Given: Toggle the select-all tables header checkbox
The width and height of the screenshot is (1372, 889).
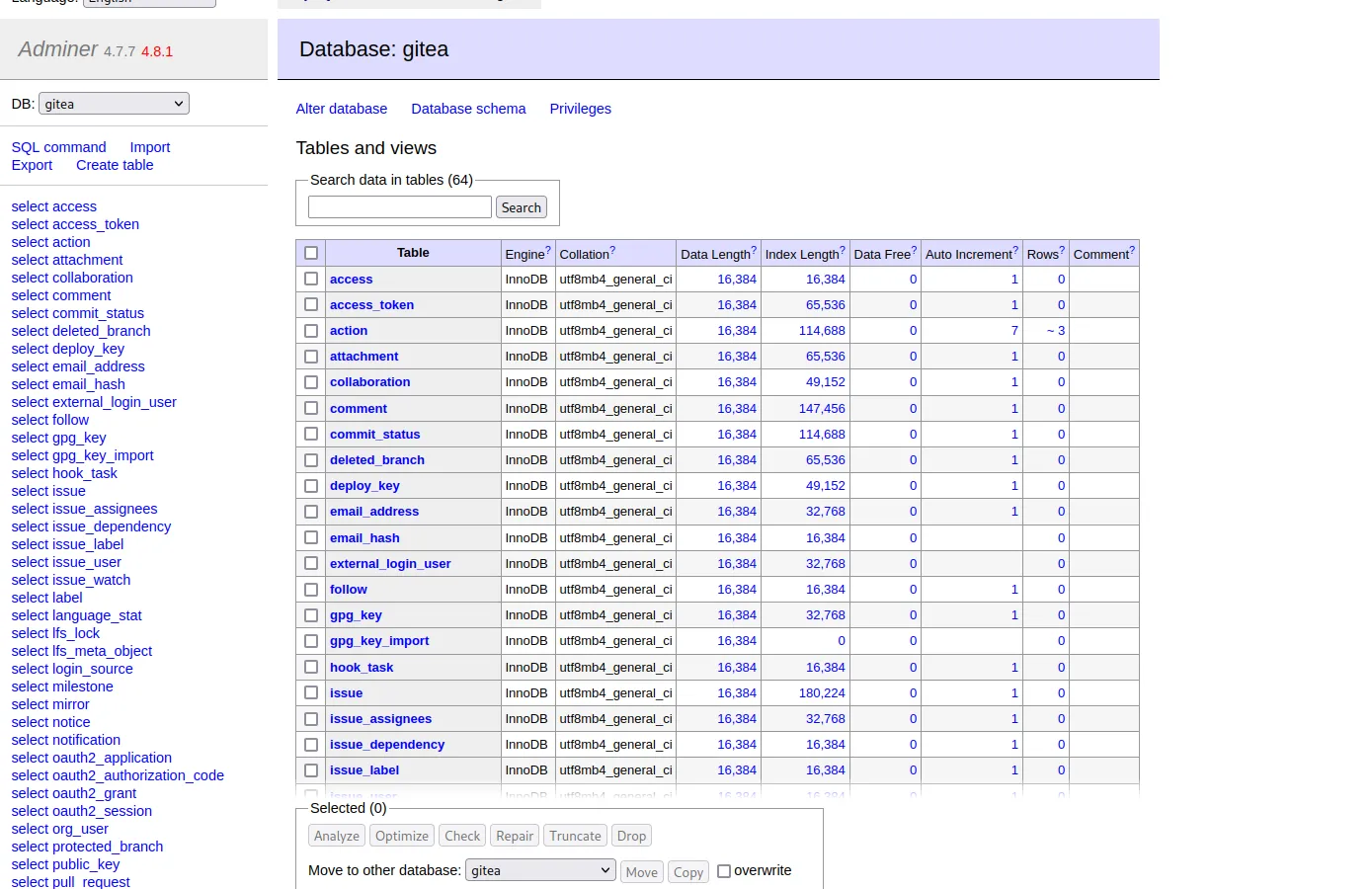Looking at the screenshot, I should click(311, 253).
